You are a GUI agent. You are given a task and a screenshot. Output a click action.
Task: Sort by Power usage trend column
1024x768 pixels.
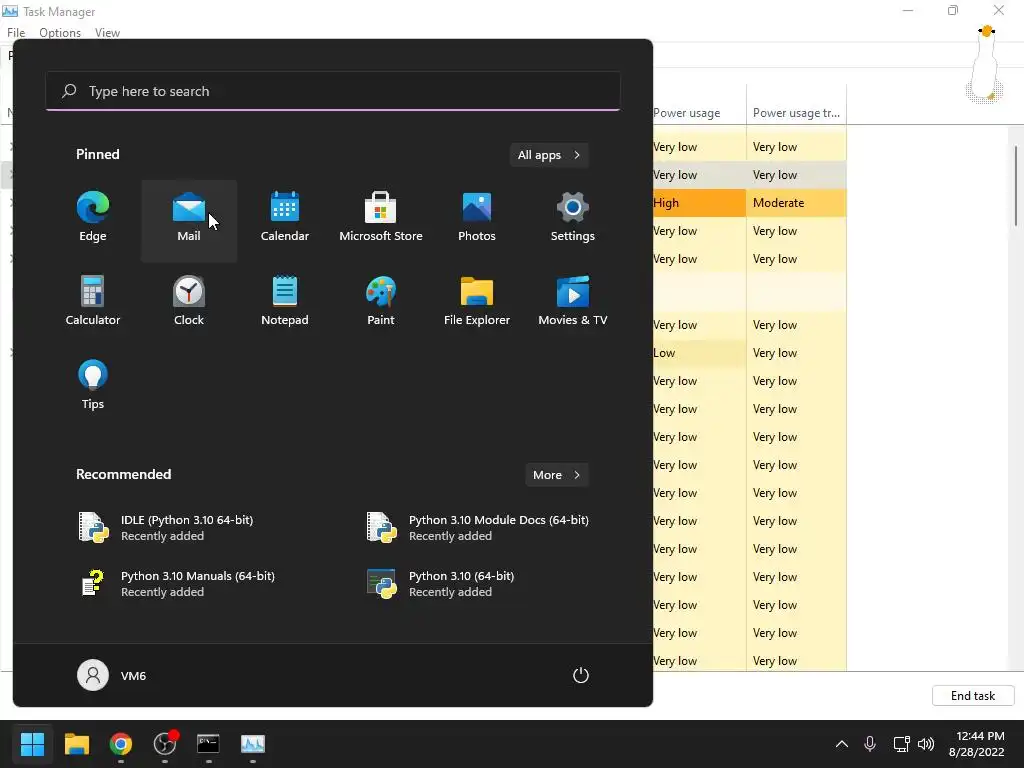pyautogui.click(x=797, y=104)
